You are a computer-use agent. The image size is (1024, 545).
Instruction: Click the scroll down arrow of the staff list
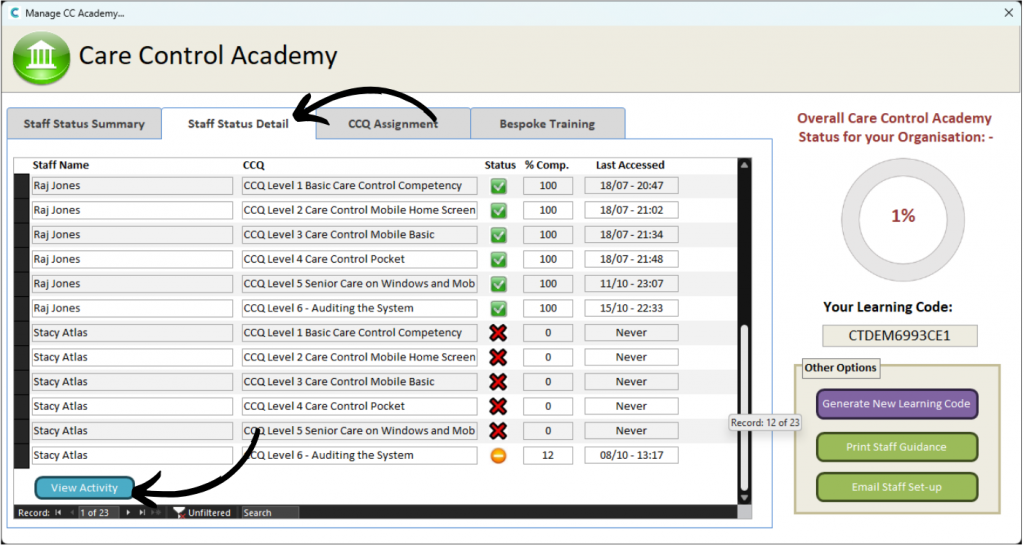744,498
